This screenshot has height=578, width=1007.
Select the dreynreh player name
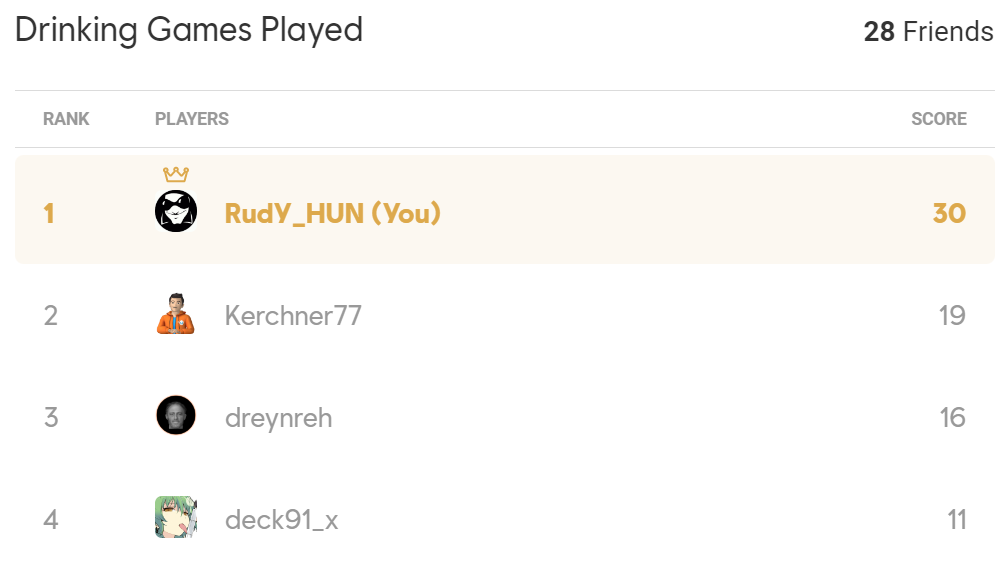tap(278, 417)
